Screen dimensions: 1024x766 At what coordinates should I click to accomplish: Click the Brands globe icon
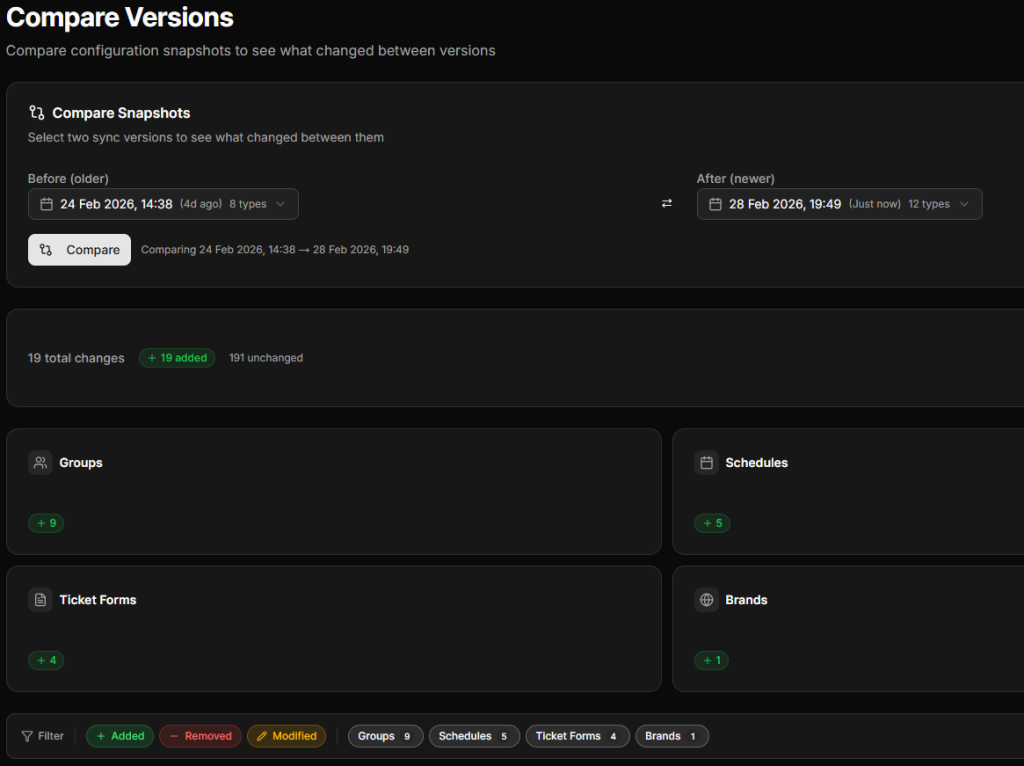coord(706,600)
